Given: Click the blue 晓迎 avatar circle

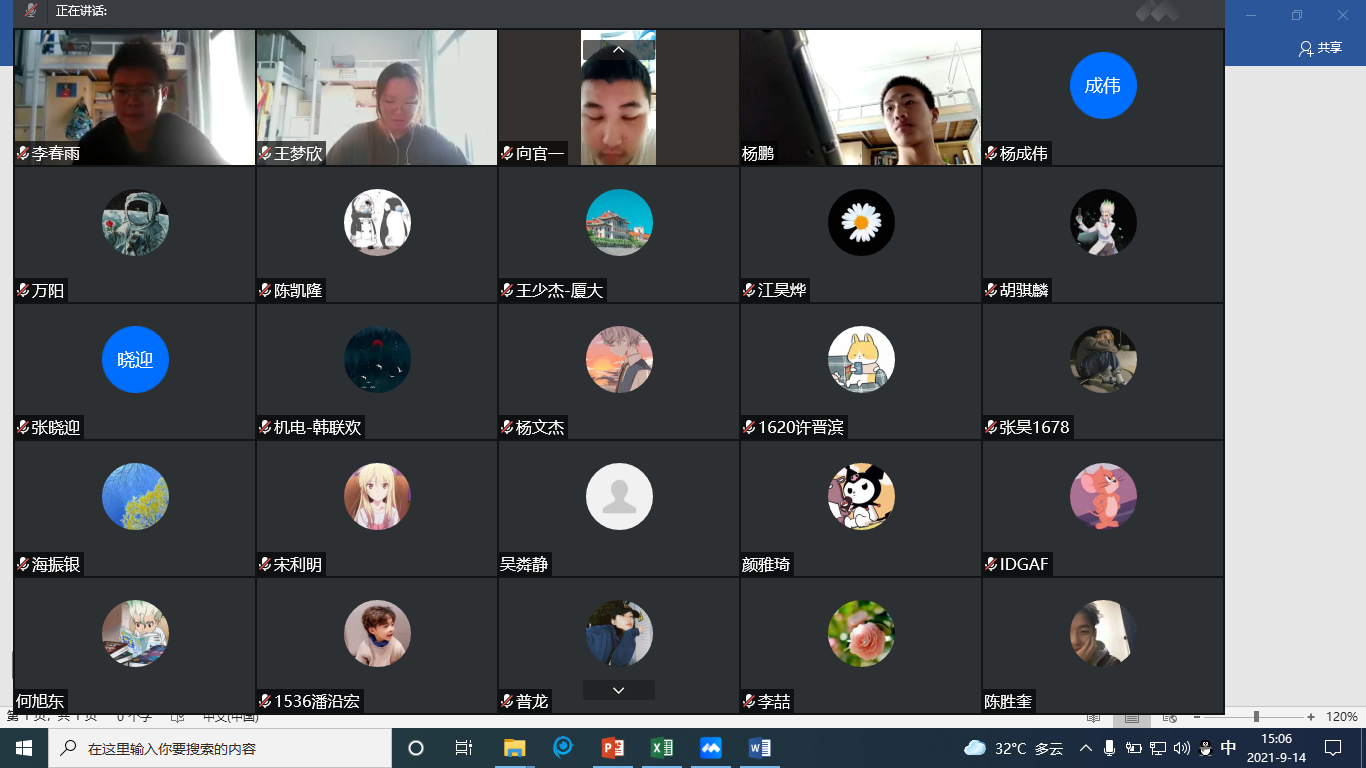Looking at the screenshot, I should coord(135,360).
